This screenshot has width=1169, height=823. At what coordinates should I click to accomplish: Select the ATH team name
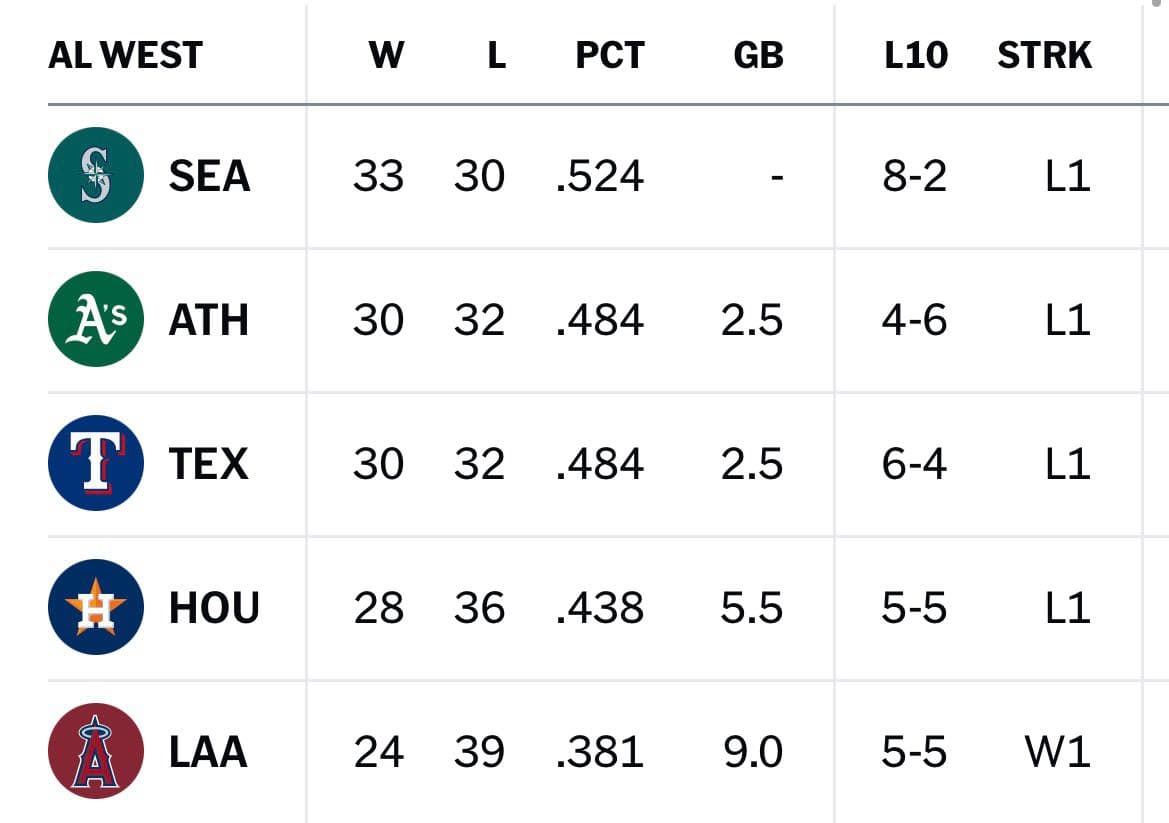(x=209, y=320)
